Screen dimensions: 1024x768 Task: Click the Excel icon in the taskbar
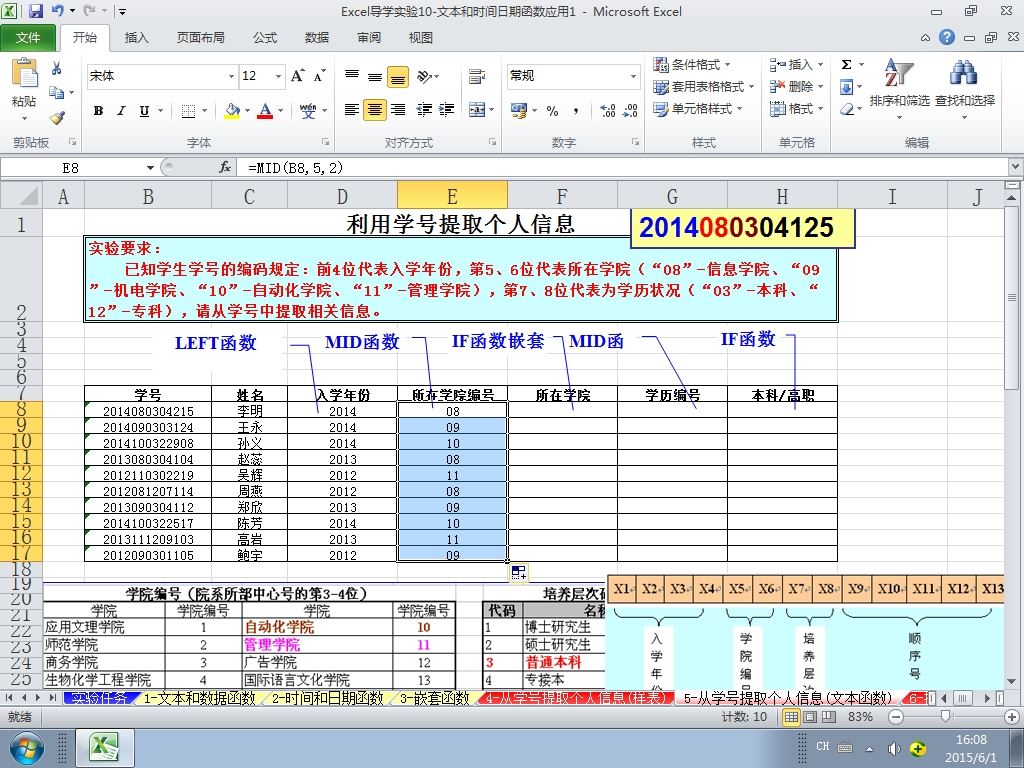click(105, 748)
